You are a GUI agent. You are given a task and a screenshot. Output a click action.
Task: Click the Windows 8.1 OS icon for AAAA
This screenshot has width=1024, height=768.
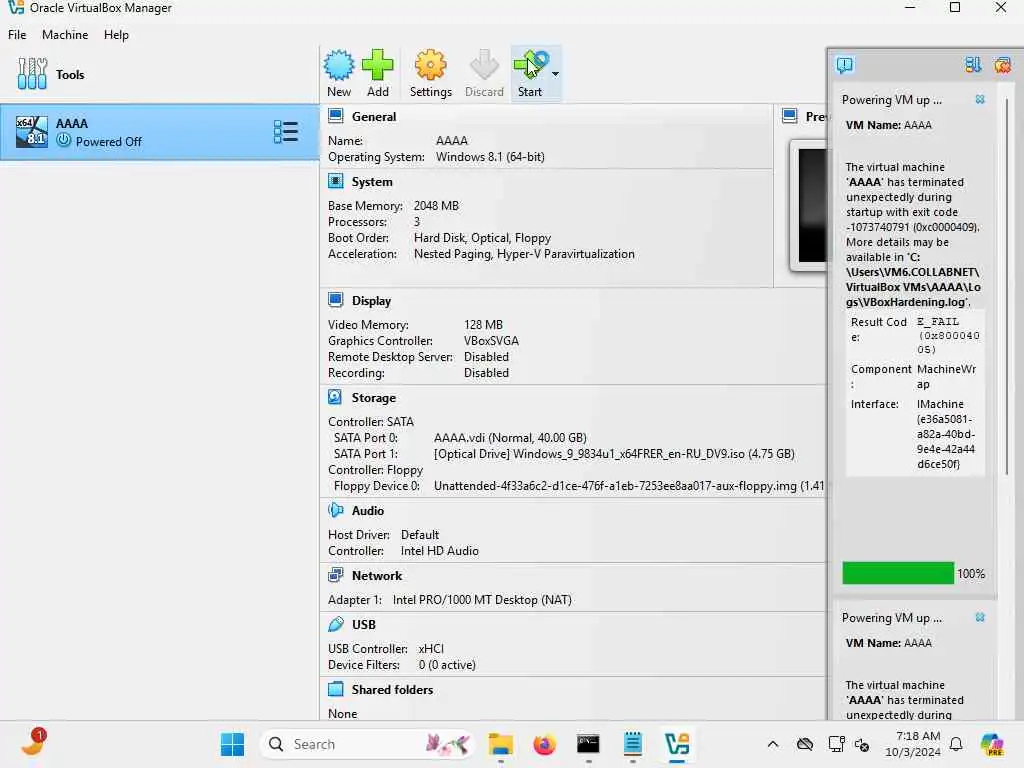31,132
